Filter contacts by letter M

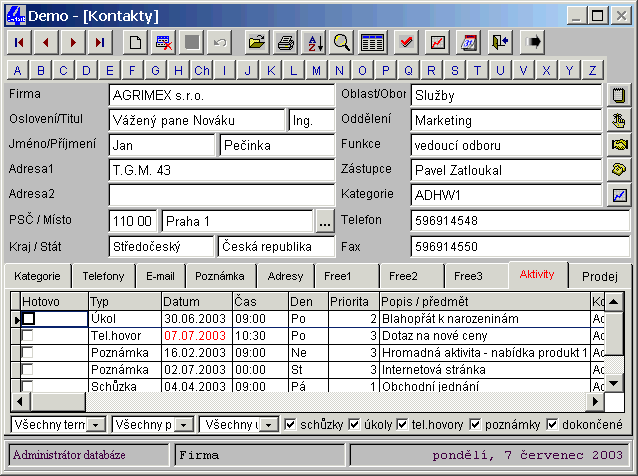(x=316, y=70)
